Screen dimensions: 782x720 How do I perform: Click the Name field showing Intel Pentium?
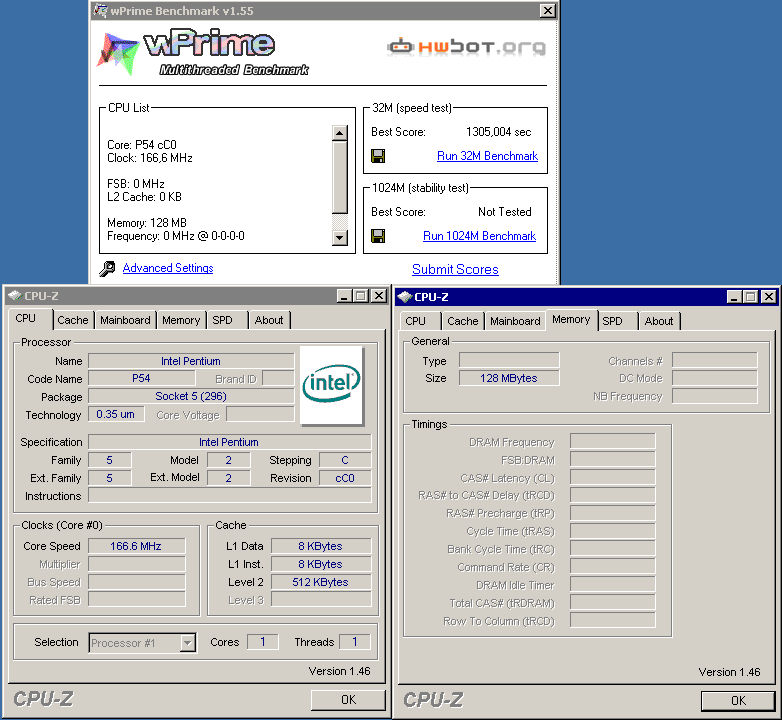pyautogui.click(x=191, y=361)
